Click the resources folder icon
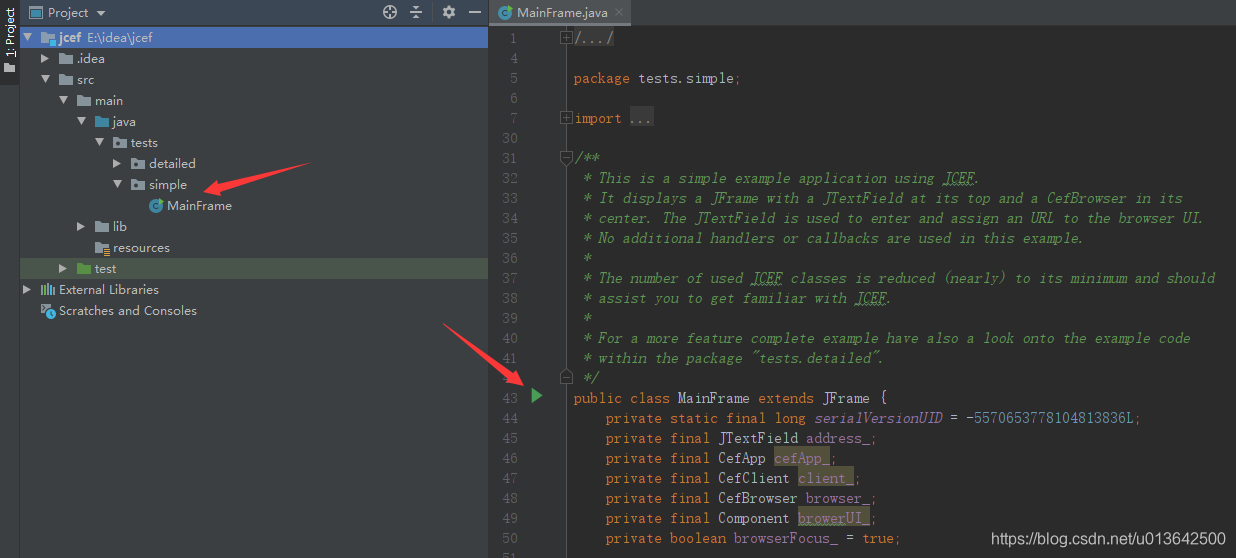Screen dimensions: 1236x558 pyautogui.click(x=102, y=247)
